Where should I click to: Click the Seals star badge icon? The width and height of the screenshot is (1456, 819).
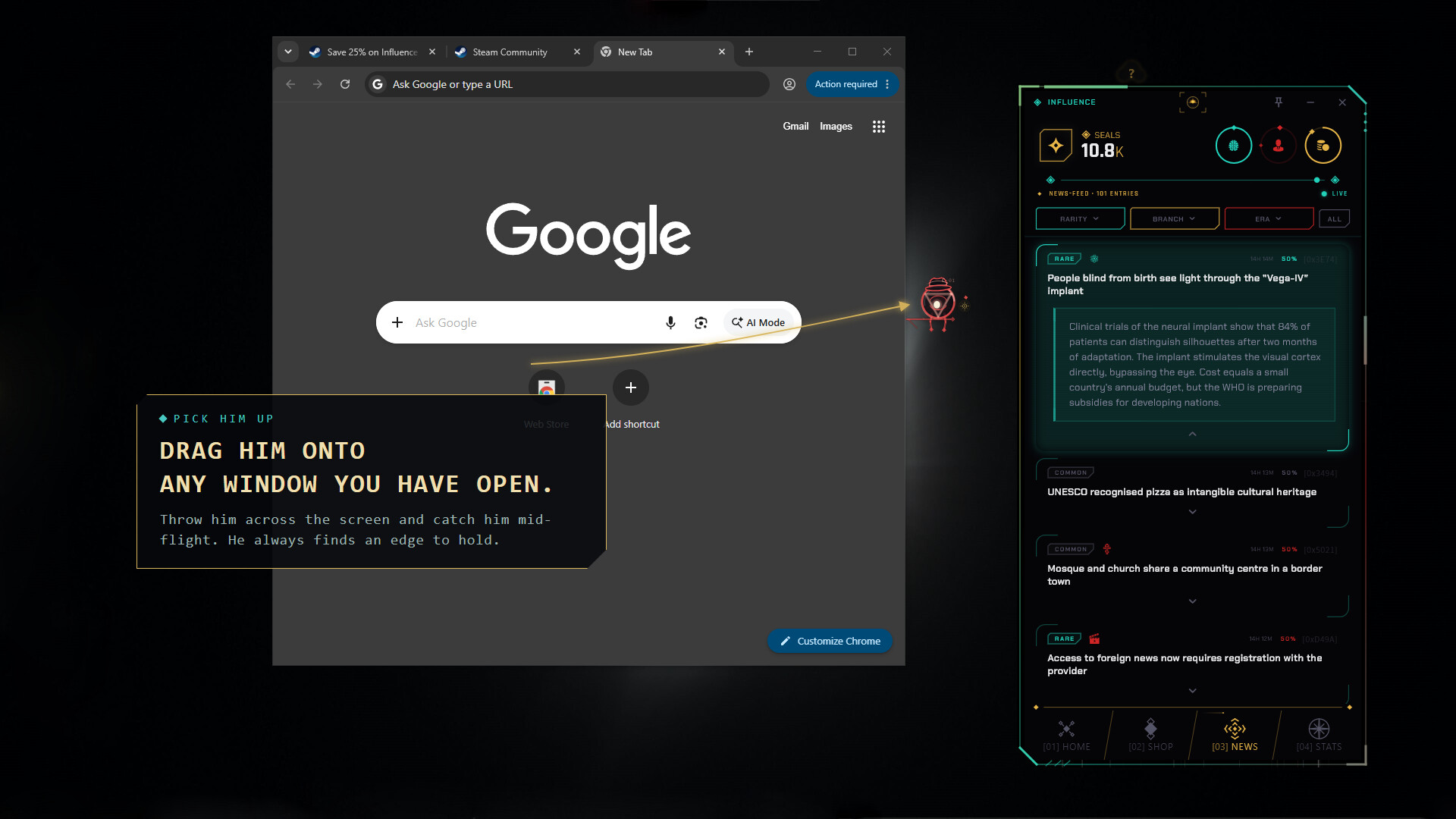(x=1056, y=146)
